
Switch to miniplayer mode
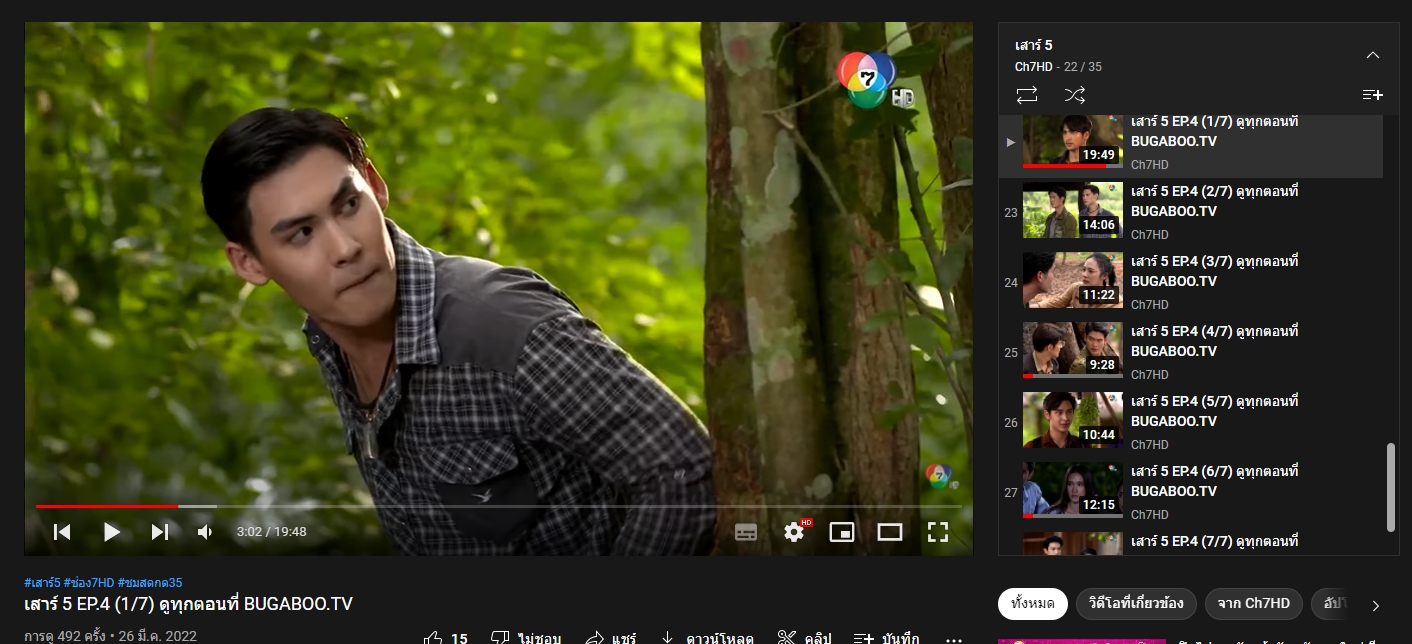(x=842, y=532)
